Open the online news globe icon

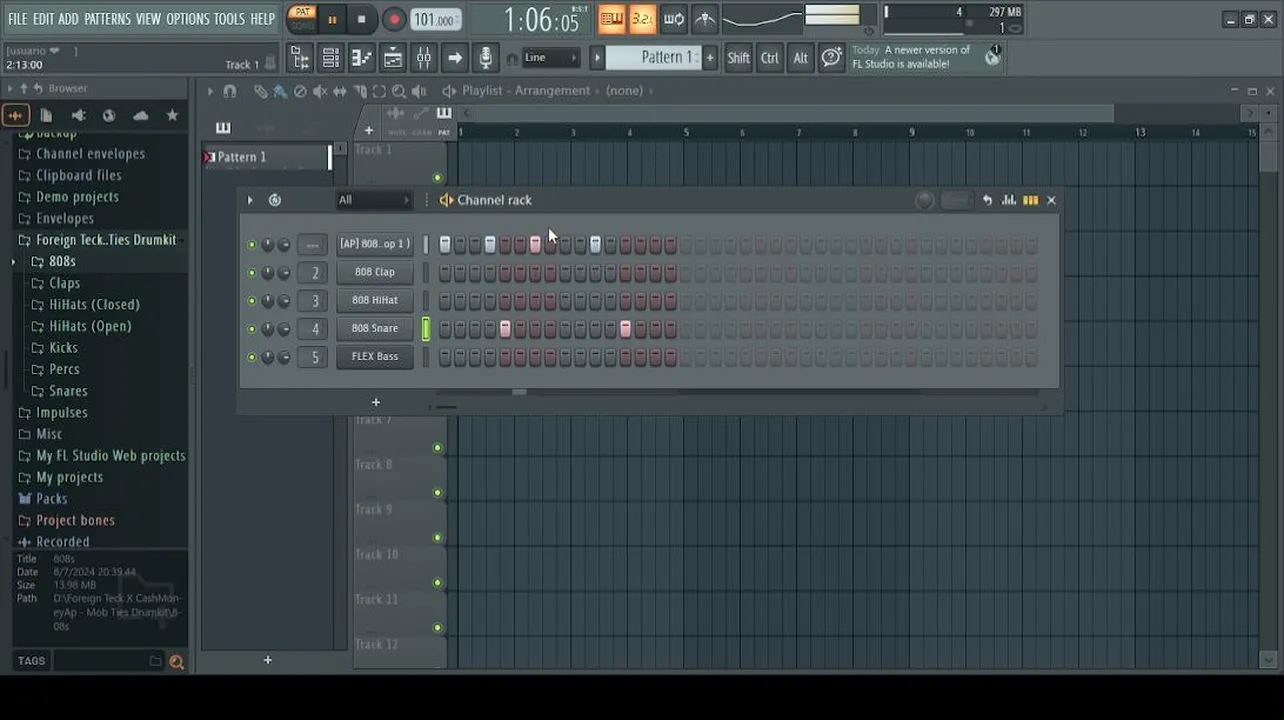pyautogui.click(x=992, y=56)
